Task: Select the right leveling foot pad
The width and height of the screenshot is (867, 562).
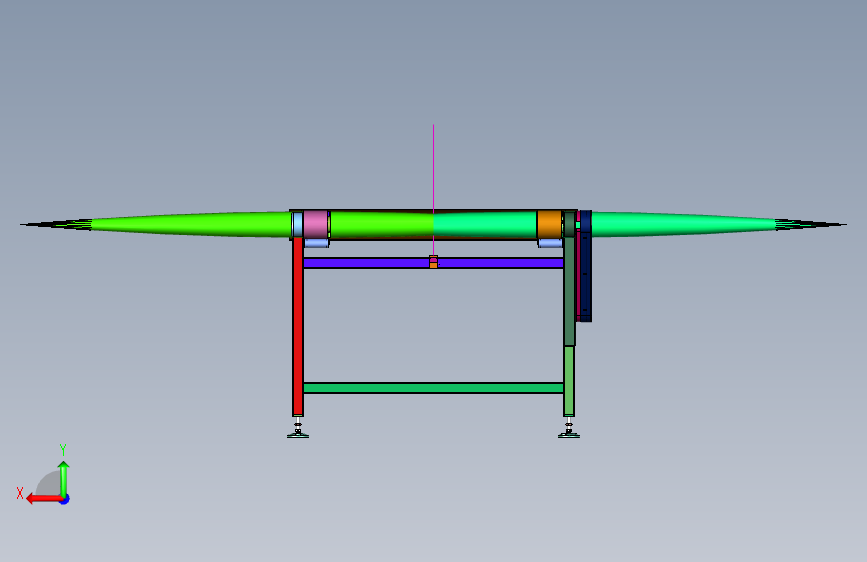Action: (x=569, y=435)
